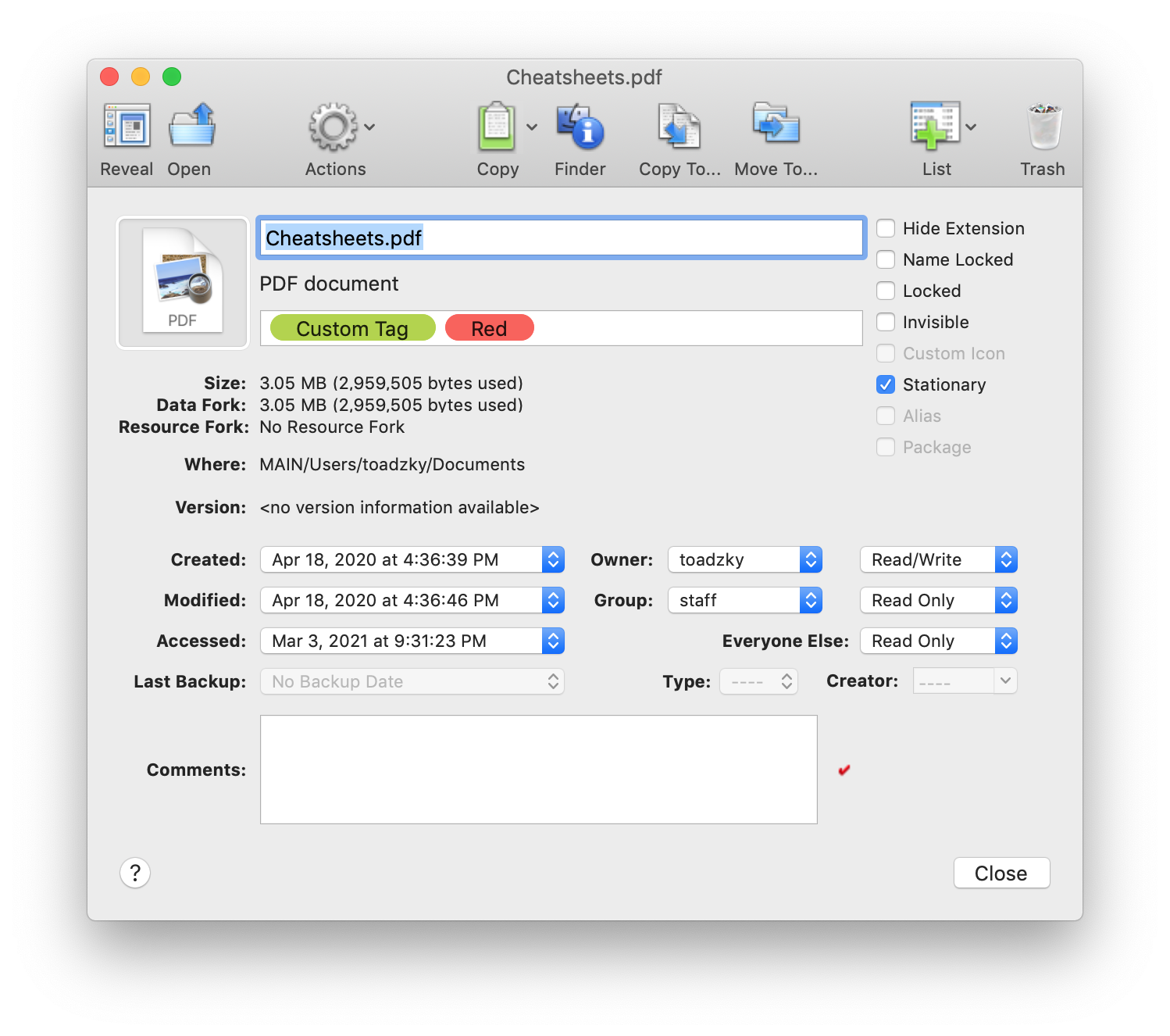Click inside the Comments field

(x=537, y=769)
